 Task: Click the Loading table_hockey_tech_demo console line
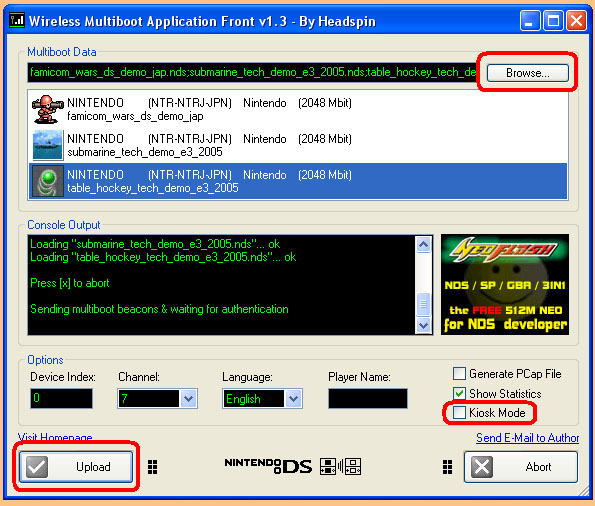click(163, 257)
